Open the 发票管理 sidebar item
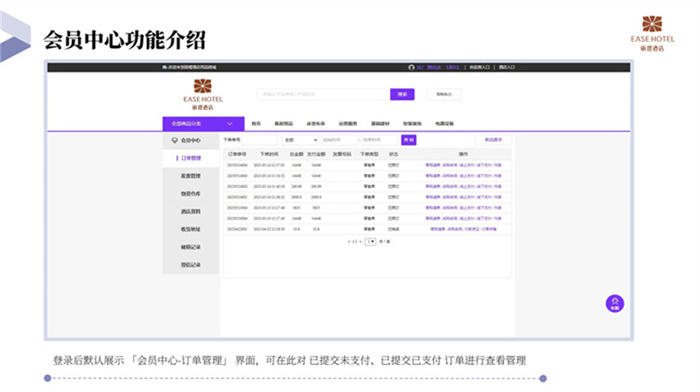700x392 pixels. point(191,176)
